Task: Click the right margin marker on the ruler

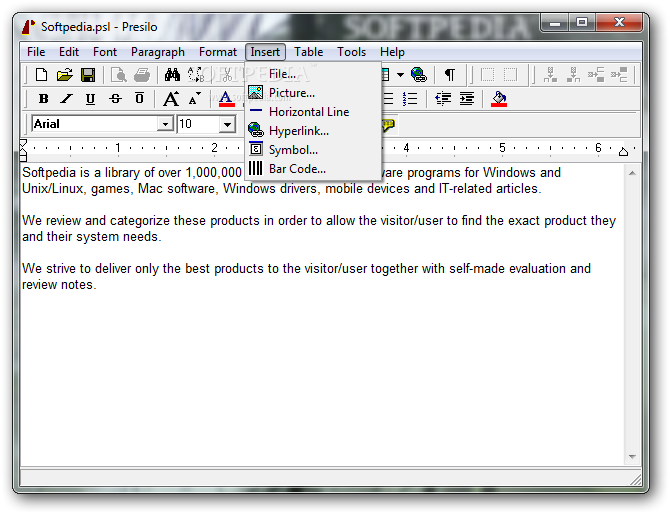Action: 623,151
